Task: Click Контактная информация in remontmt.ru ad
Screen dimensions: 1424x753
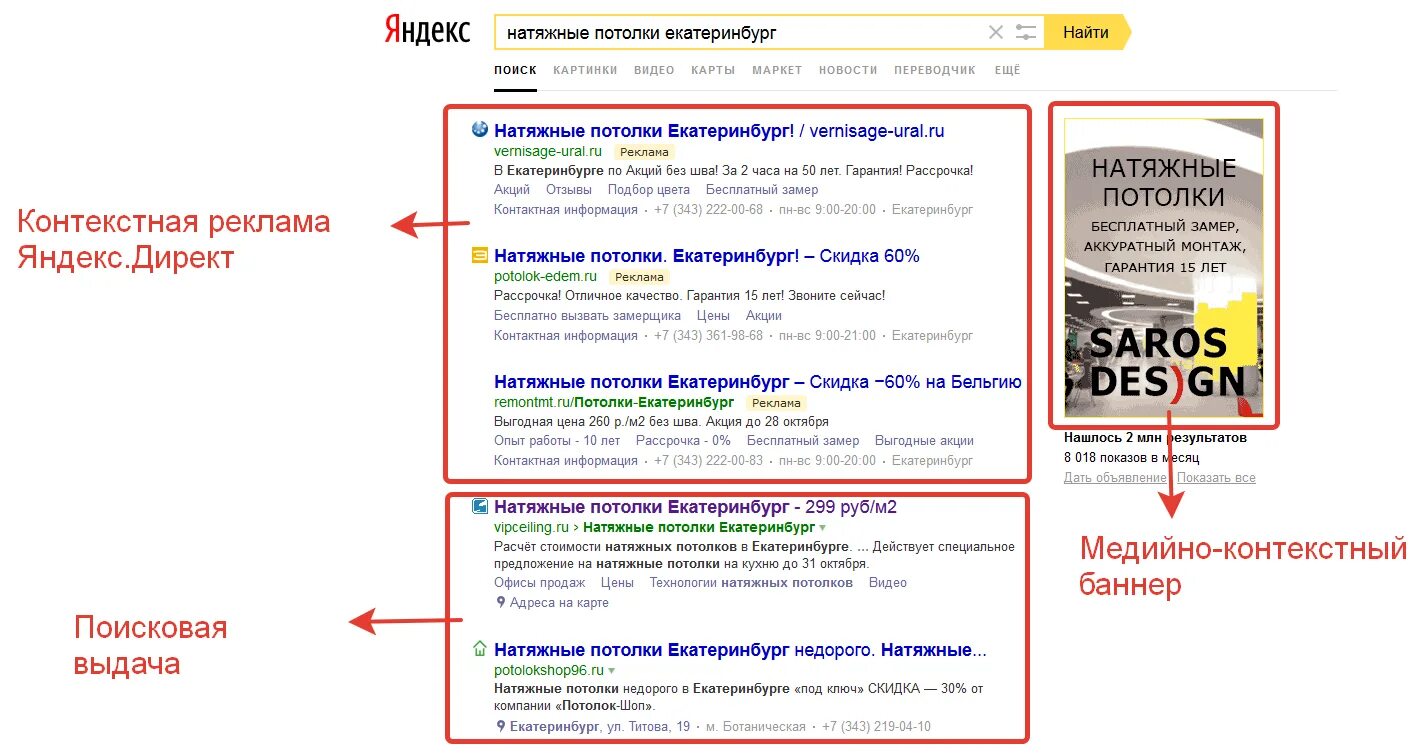Action: (x=566, y=461)
